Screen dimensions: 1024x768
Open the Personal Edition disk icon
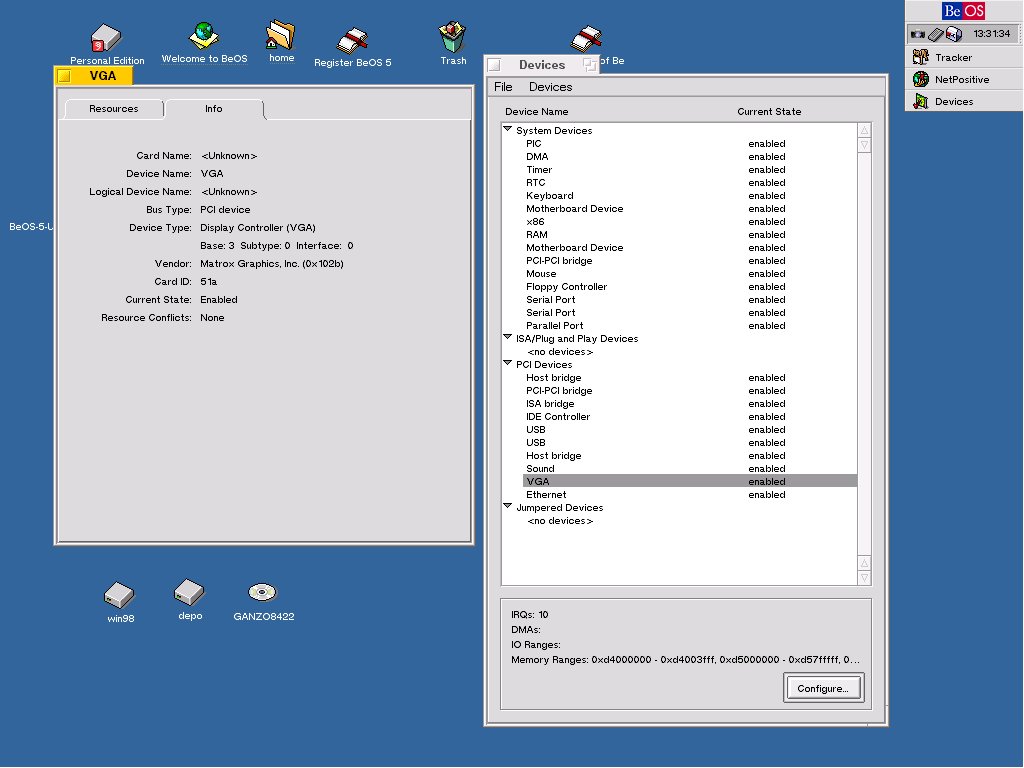click(x=106, y=40)
